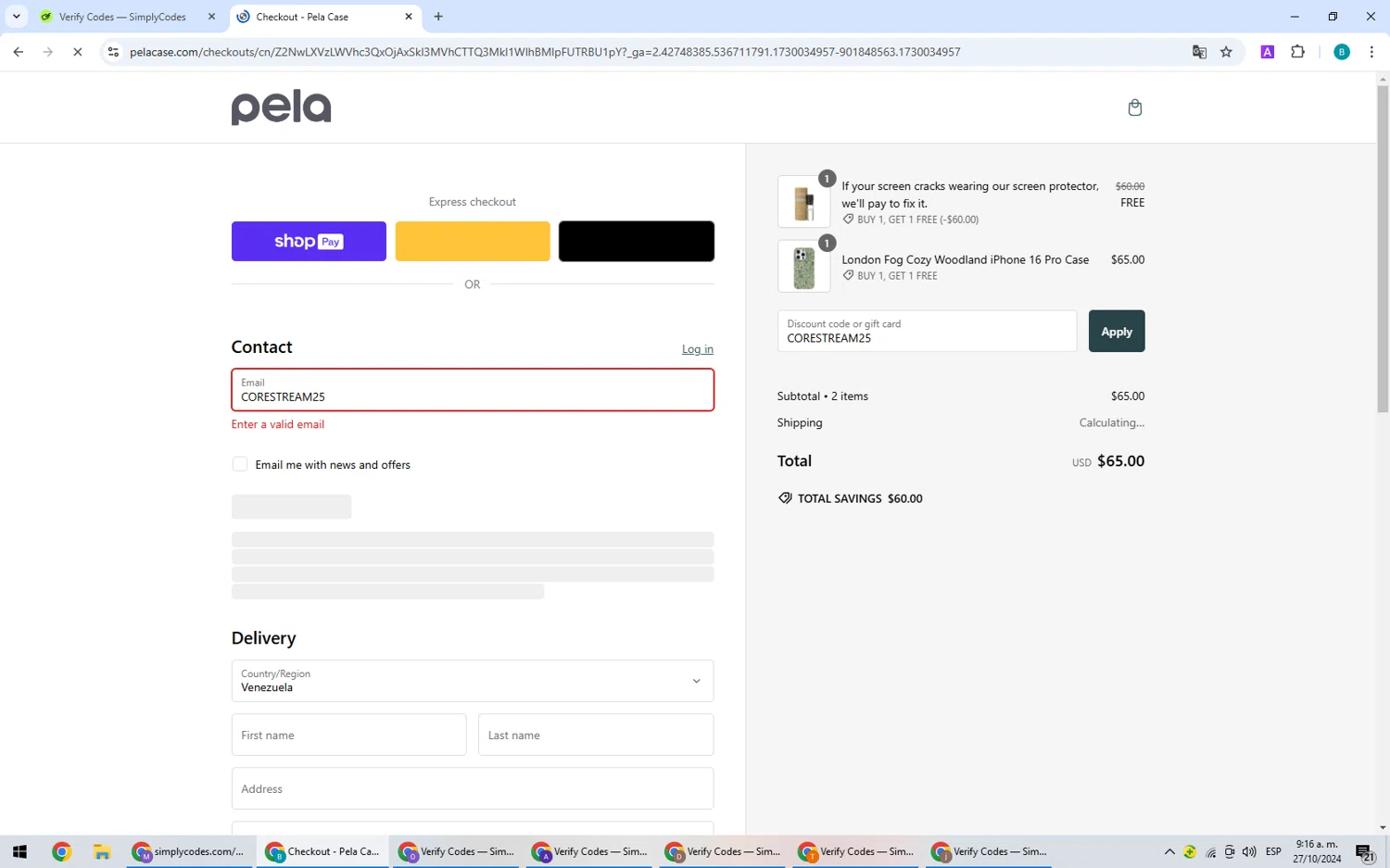Click the address bar URL

click(545, 52)
